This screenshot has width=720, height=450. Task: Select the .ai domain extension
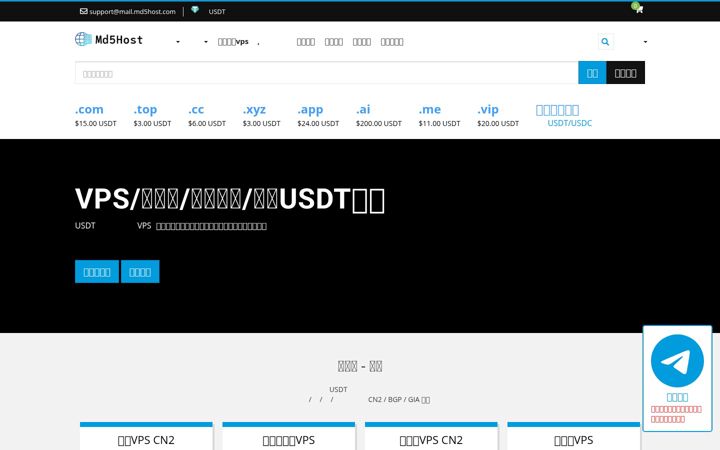pyautogui.click(x=363, y=109)
